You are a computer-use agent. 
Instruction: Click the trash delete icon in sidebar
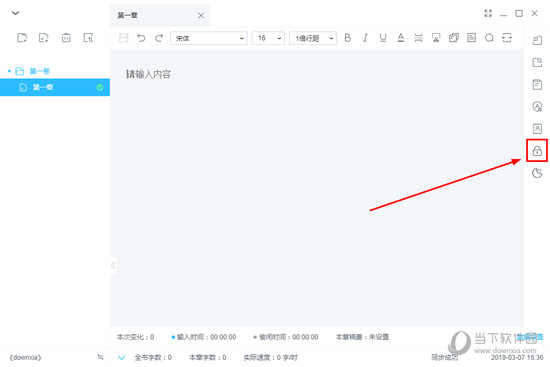pyautogui.click(x=66, y=38)
